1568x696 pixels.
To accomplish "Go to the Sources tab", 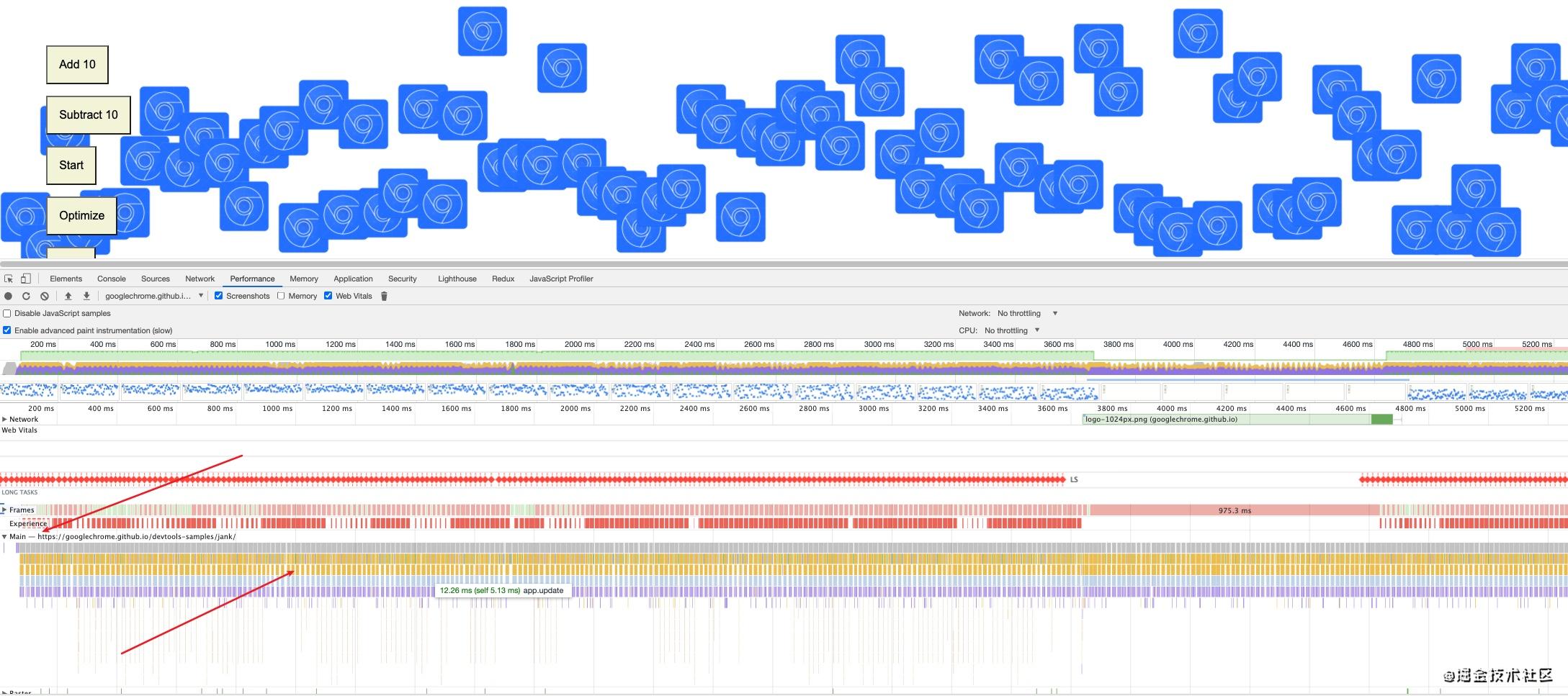I will click(156, 279).
